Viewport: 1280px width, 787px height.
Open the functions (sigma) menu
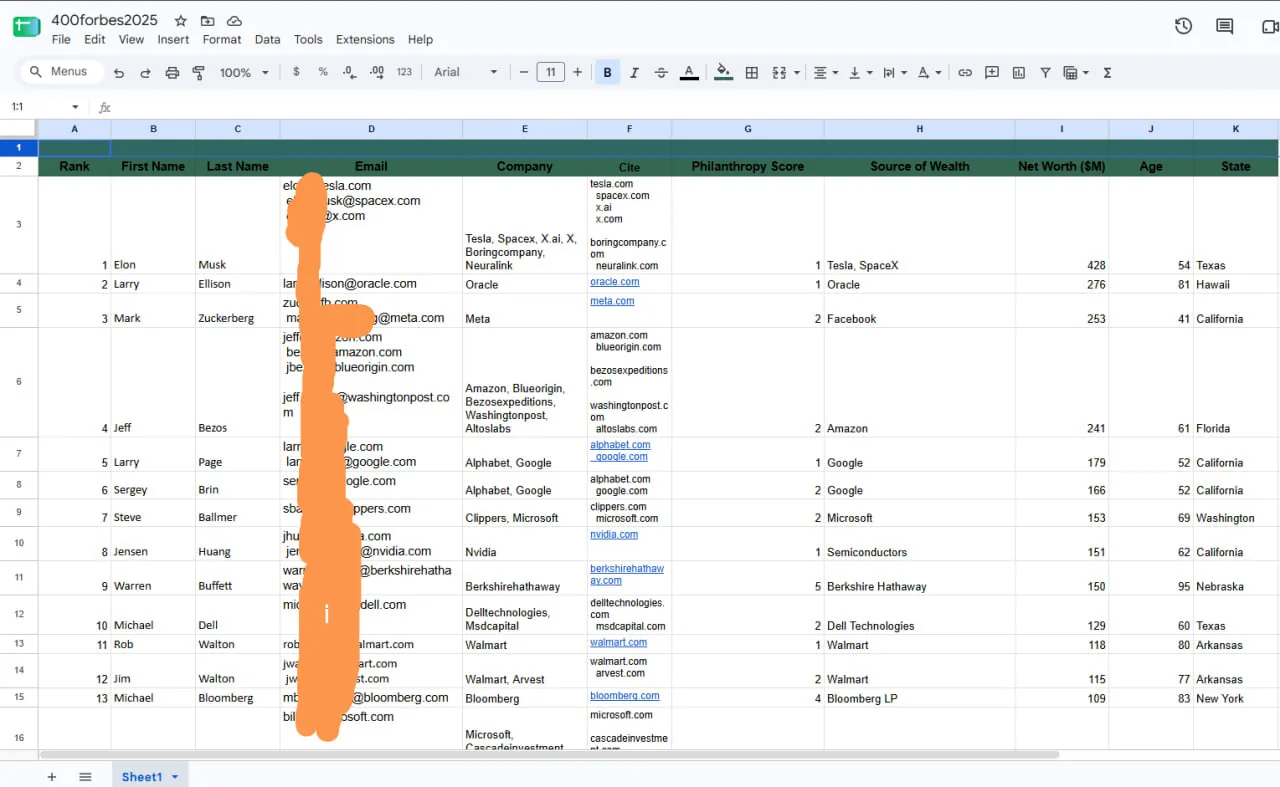pyautogui.click(x=1107, y=72)
